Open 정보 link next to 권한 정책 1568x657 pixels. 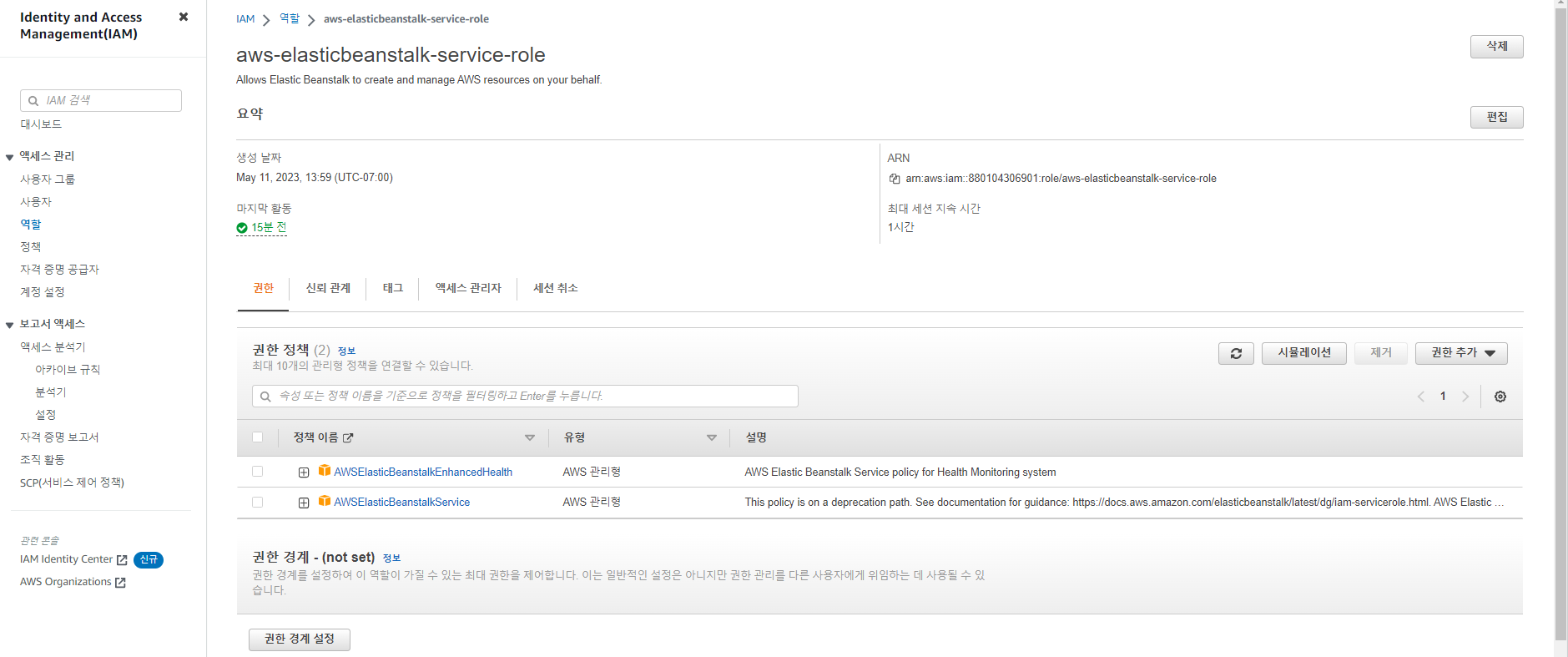pyautogui.click(x=346, y=351)
